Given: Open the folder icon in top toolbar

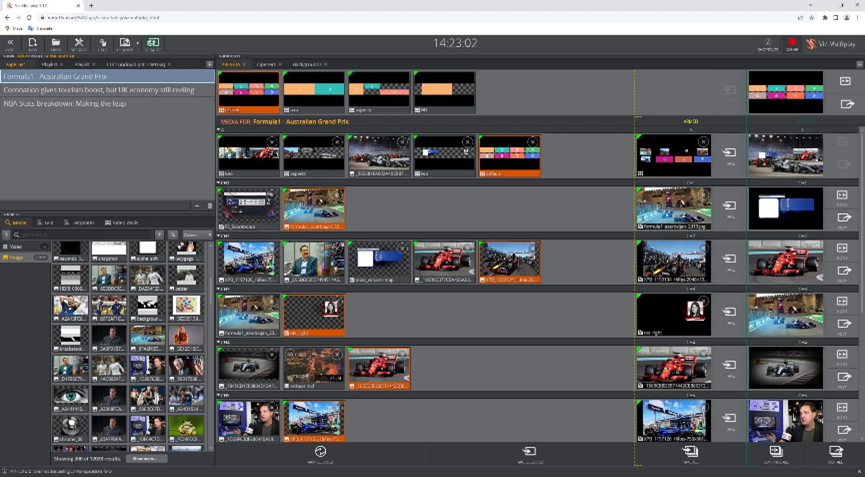Looking at the screenshot, I should 56,44.
